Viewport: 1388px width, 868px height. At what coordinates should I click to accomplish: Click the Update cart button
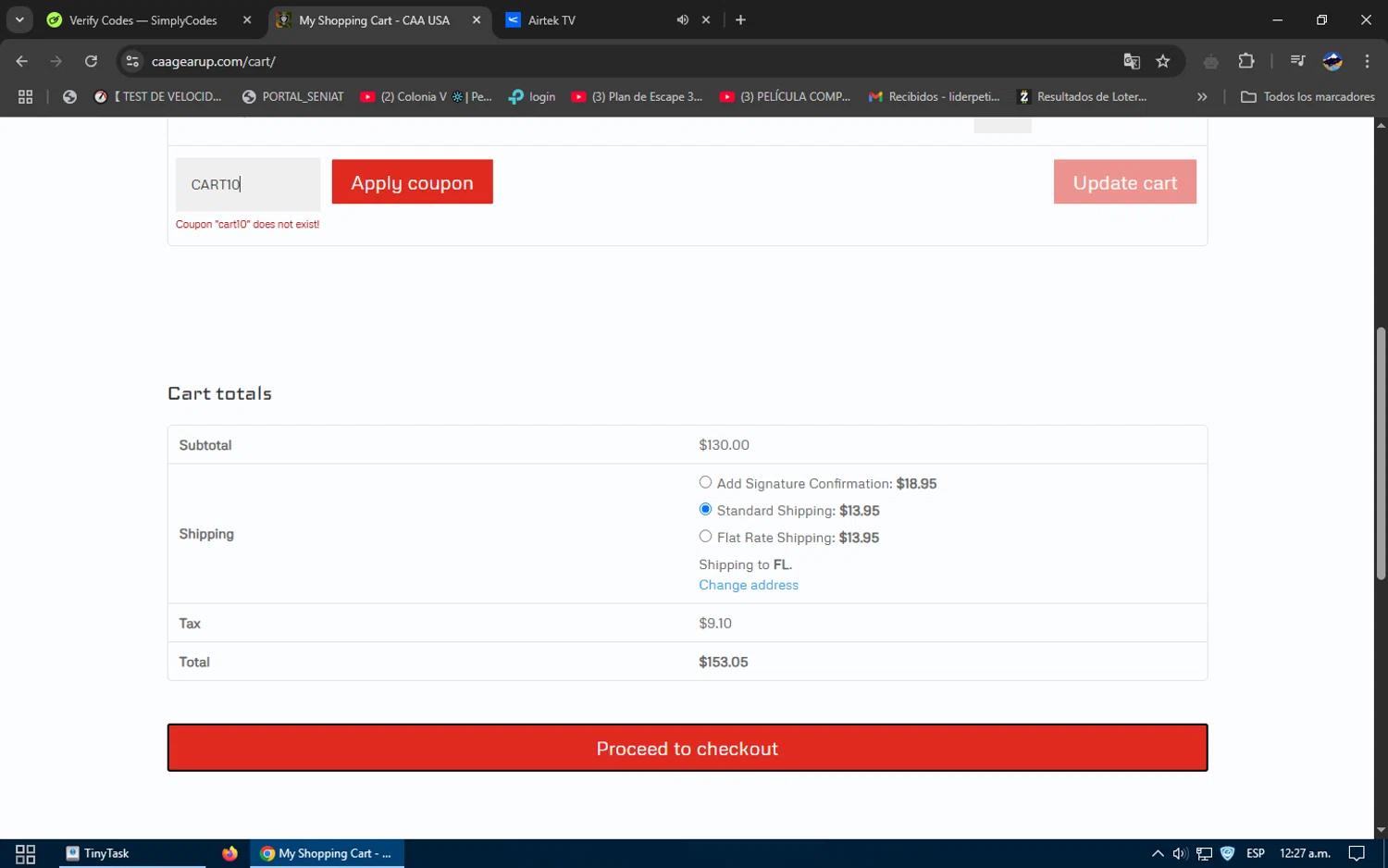(1124, 182)
